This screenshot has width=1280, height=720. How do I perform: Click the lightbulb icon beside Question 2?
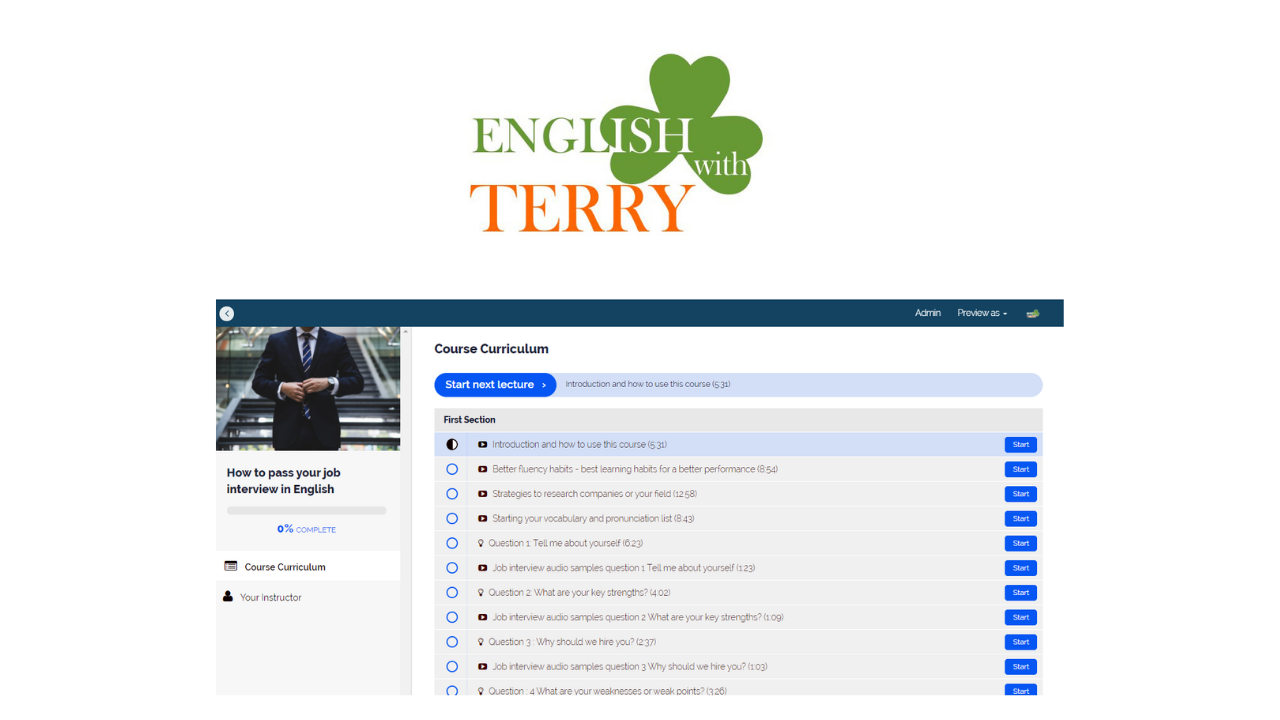pyautogui.click(x=481, y=592)
